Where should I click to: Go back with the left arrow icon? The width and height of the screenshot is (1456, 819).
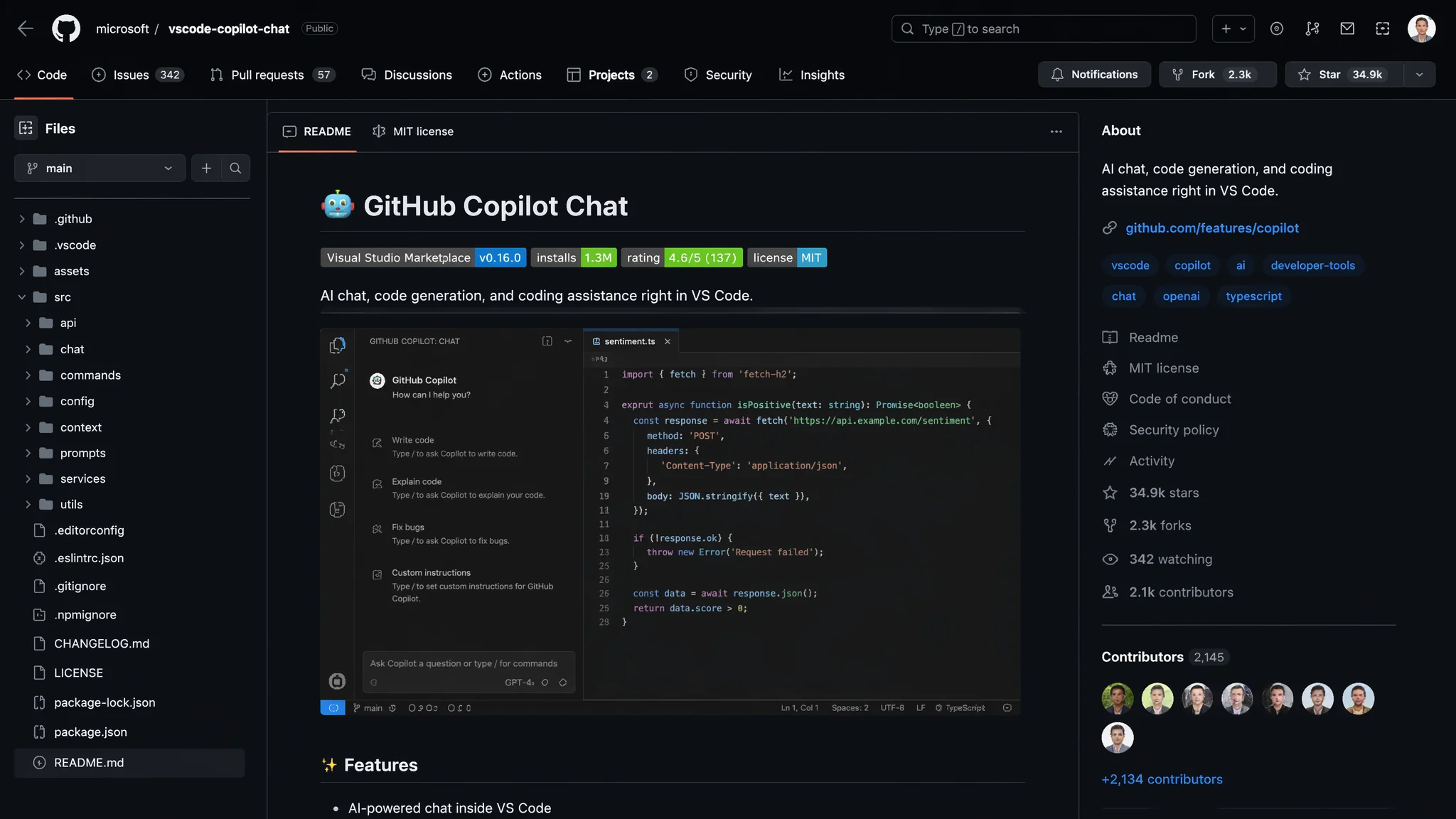click(x=26, y=28)
